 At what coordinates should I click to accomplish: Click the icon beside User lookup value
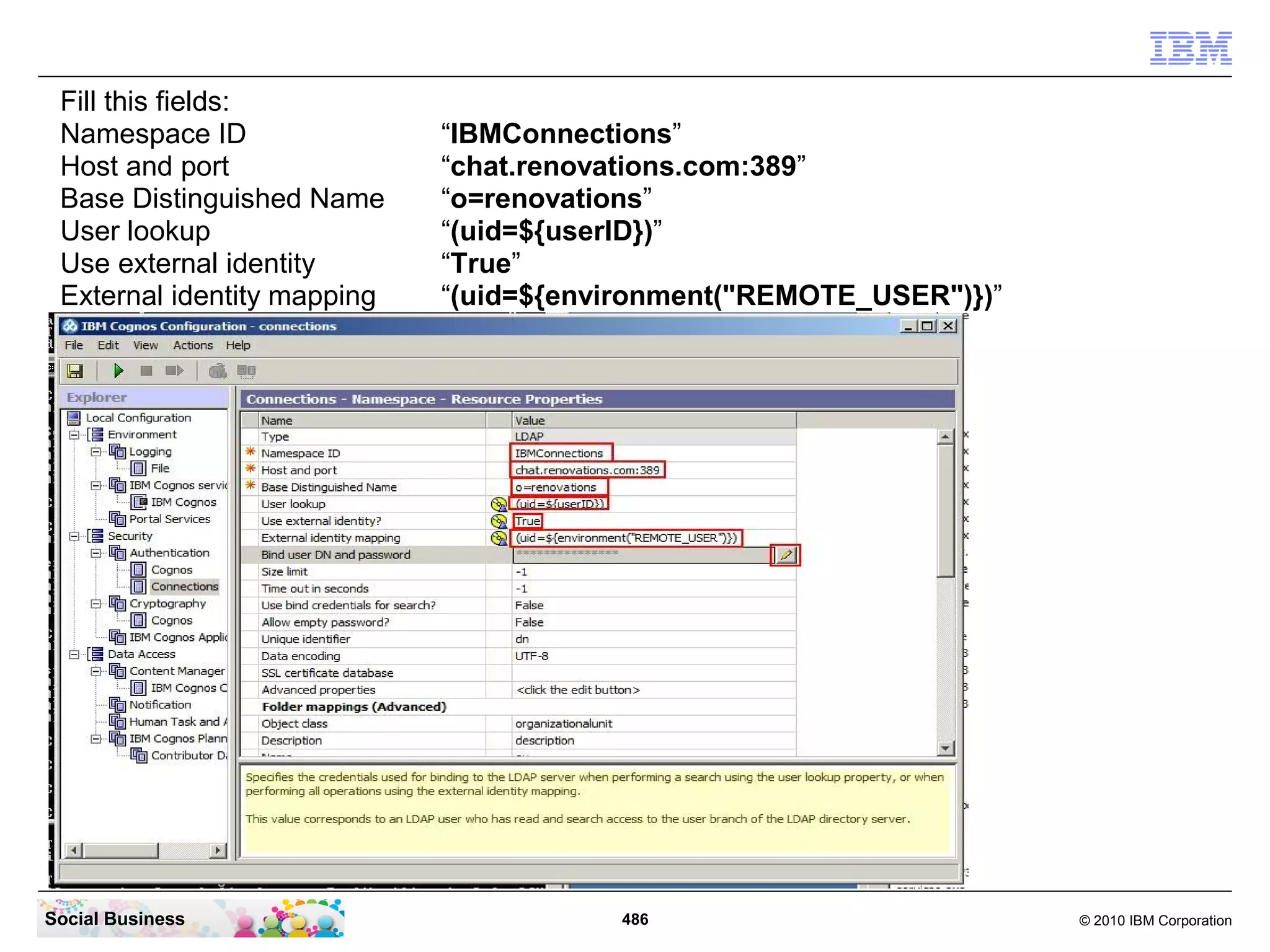click(x=499, y=505)
